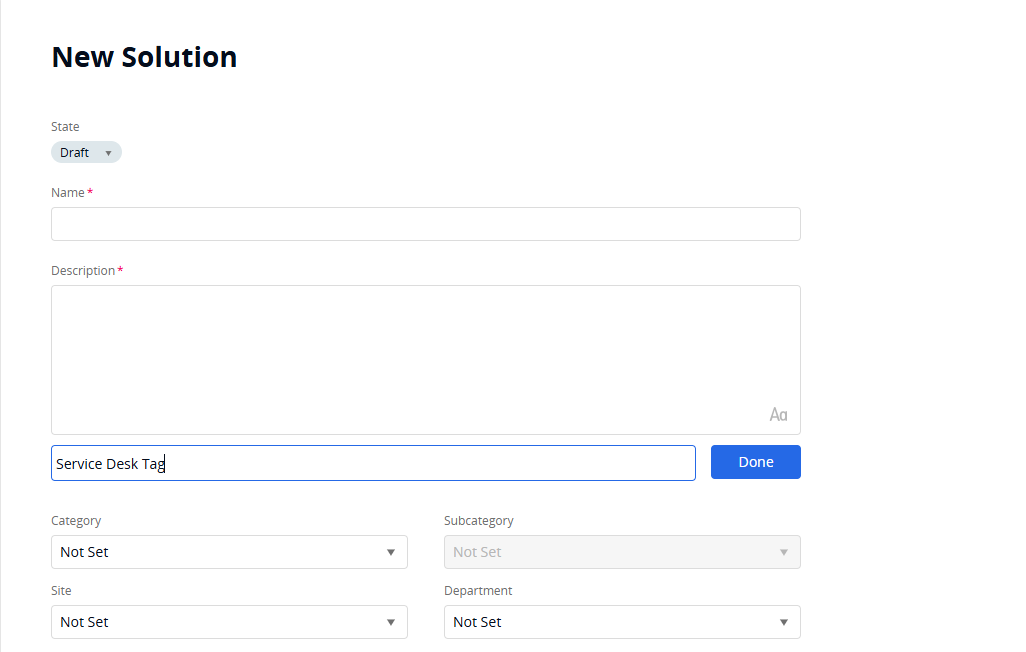Click the State field label

(65, 127)
